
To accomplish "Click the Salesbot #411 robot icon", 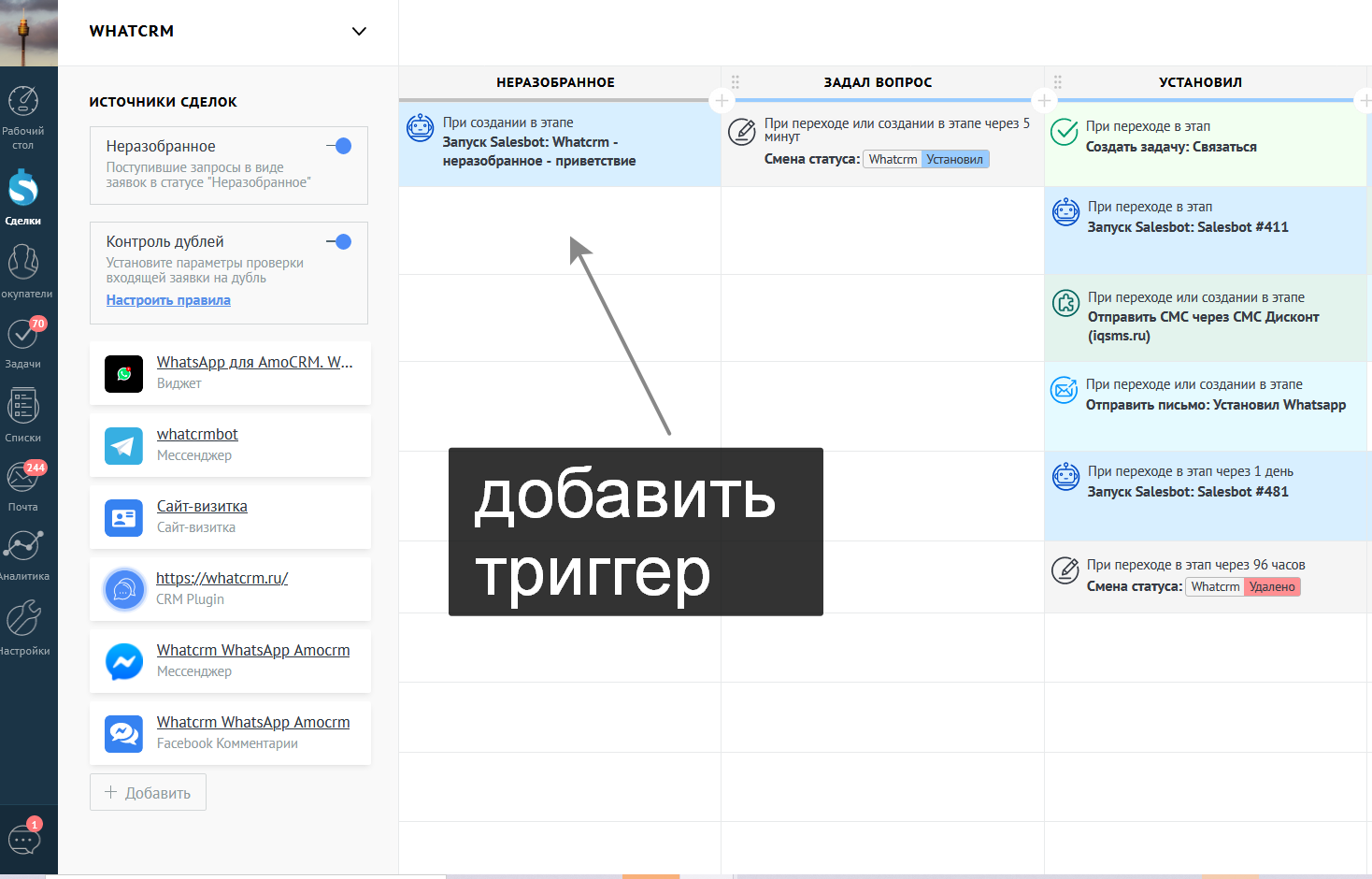I will point(1065,212).
